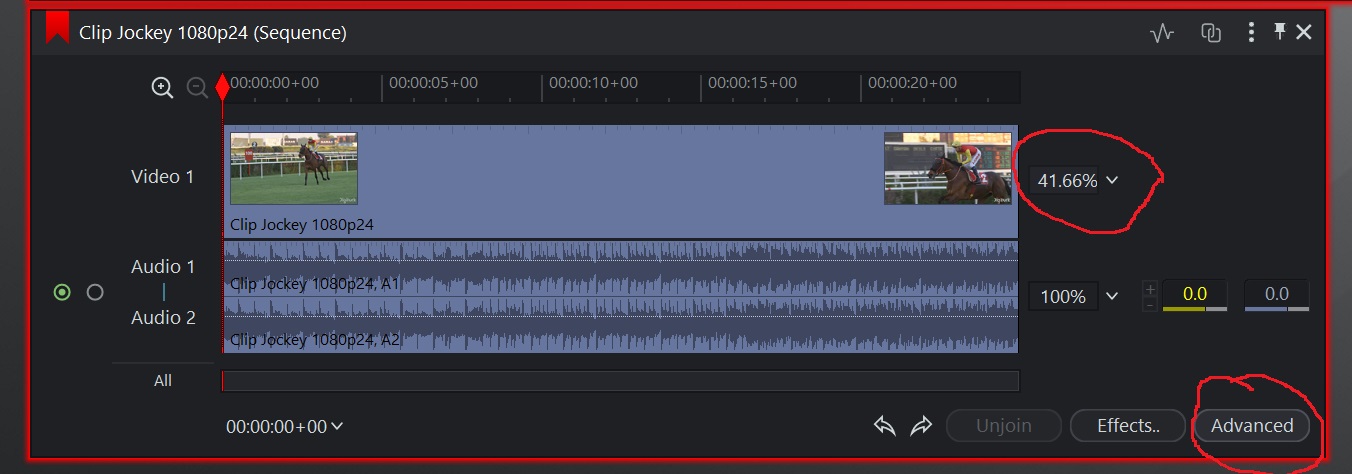
Task: Select the Clip Jockey 1080p24, A2 audio clip
Action: (620, 324)
